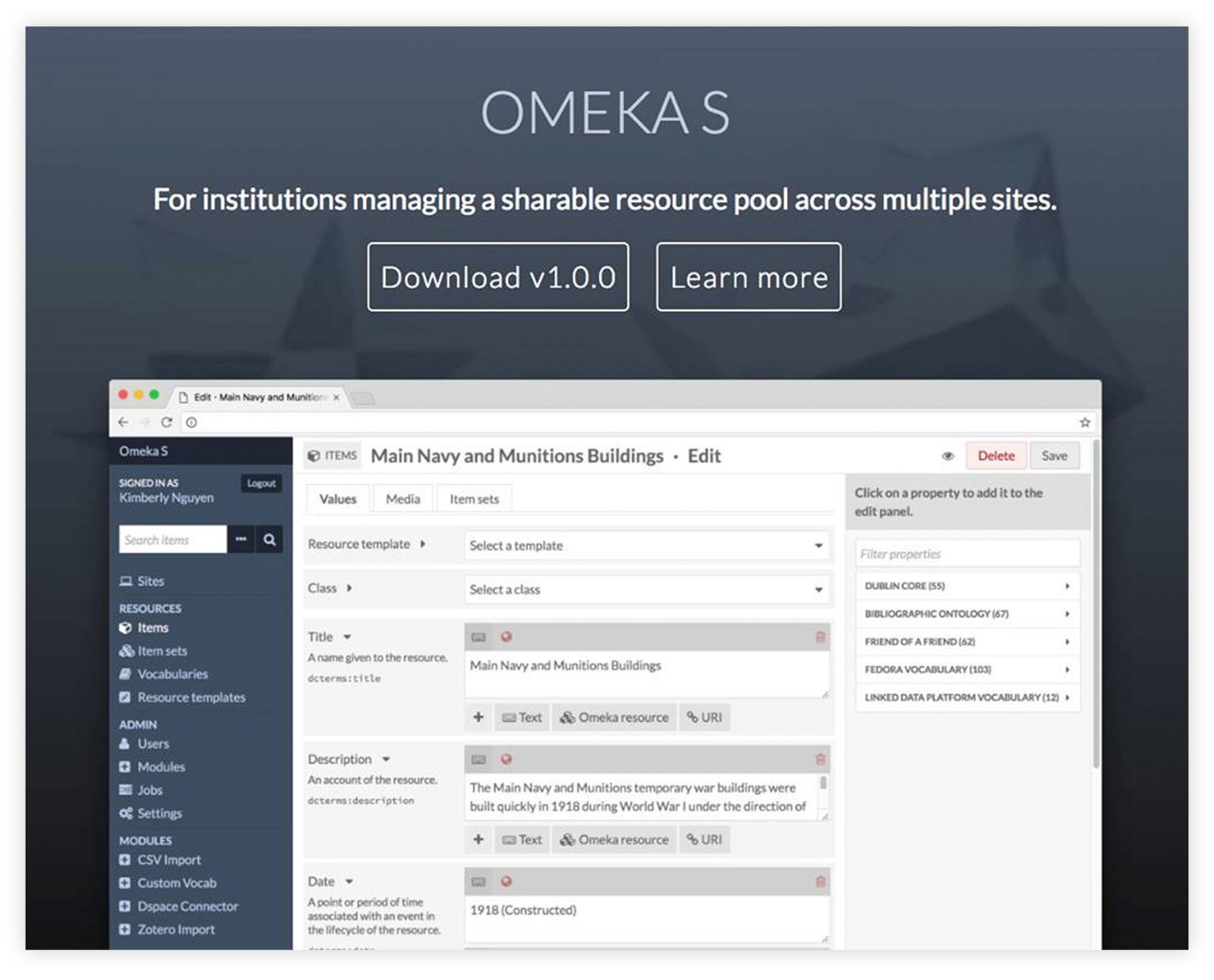1214x980 pixels.
Task: Click the browser forward arrow
Action: tap(145, 422)
